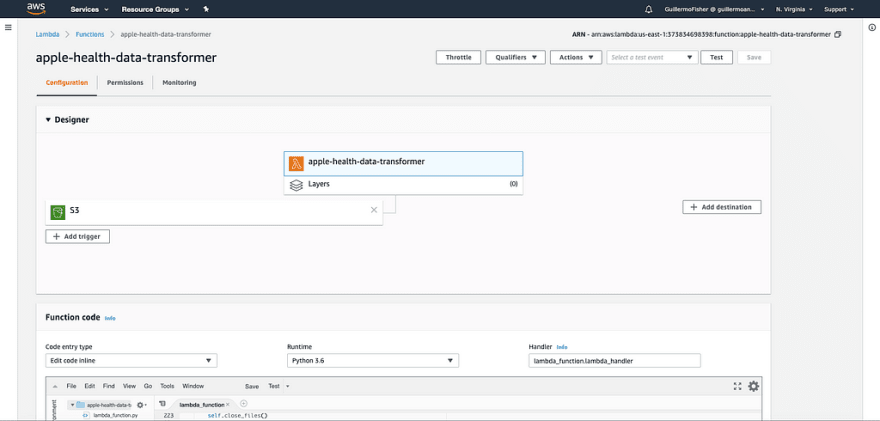This screenshot has width=880, height=421.
Task: Click the tab list icon left of lambda_function
Action: pyautogui.click(x=162, y=404)
